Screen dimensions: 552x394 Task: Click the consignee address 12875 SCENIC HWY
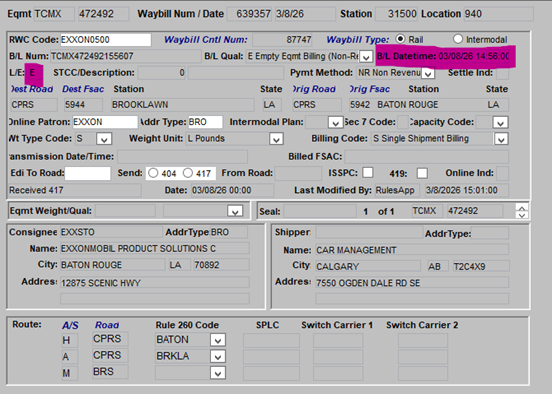[x=155, y=282]
